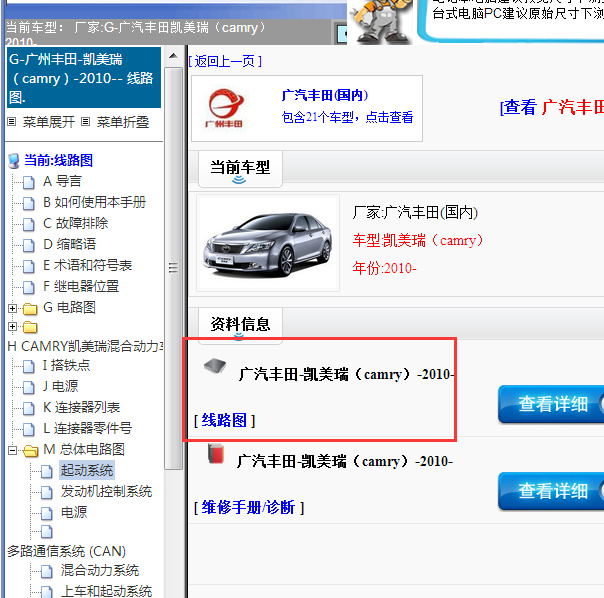
Task: Select 菜单展开 text in sidebar
Action: click(49, 122)
